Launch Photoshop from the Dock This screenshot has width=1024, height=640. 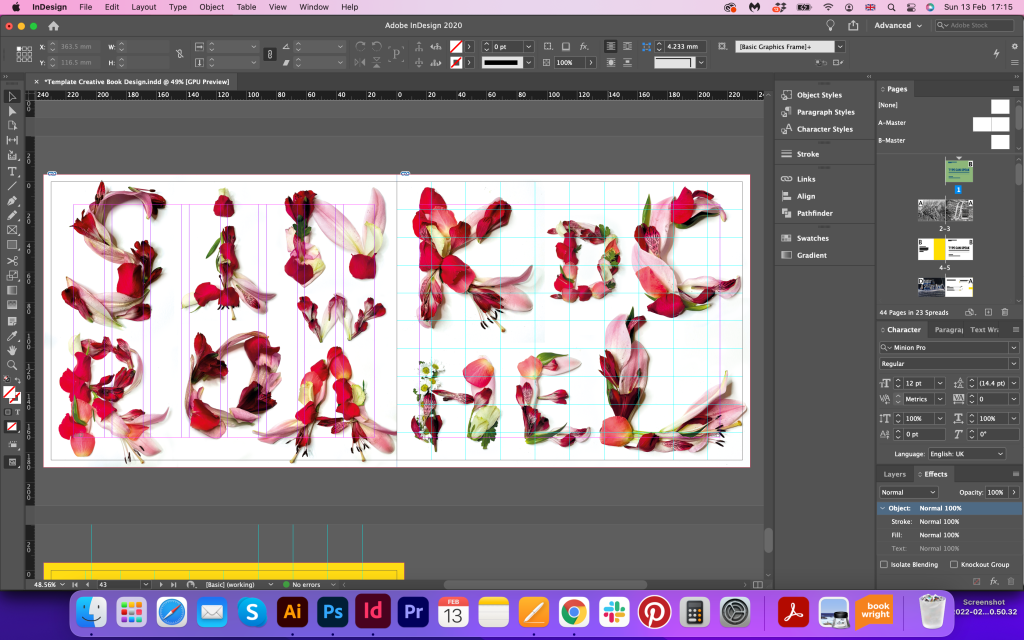point(332,610)
